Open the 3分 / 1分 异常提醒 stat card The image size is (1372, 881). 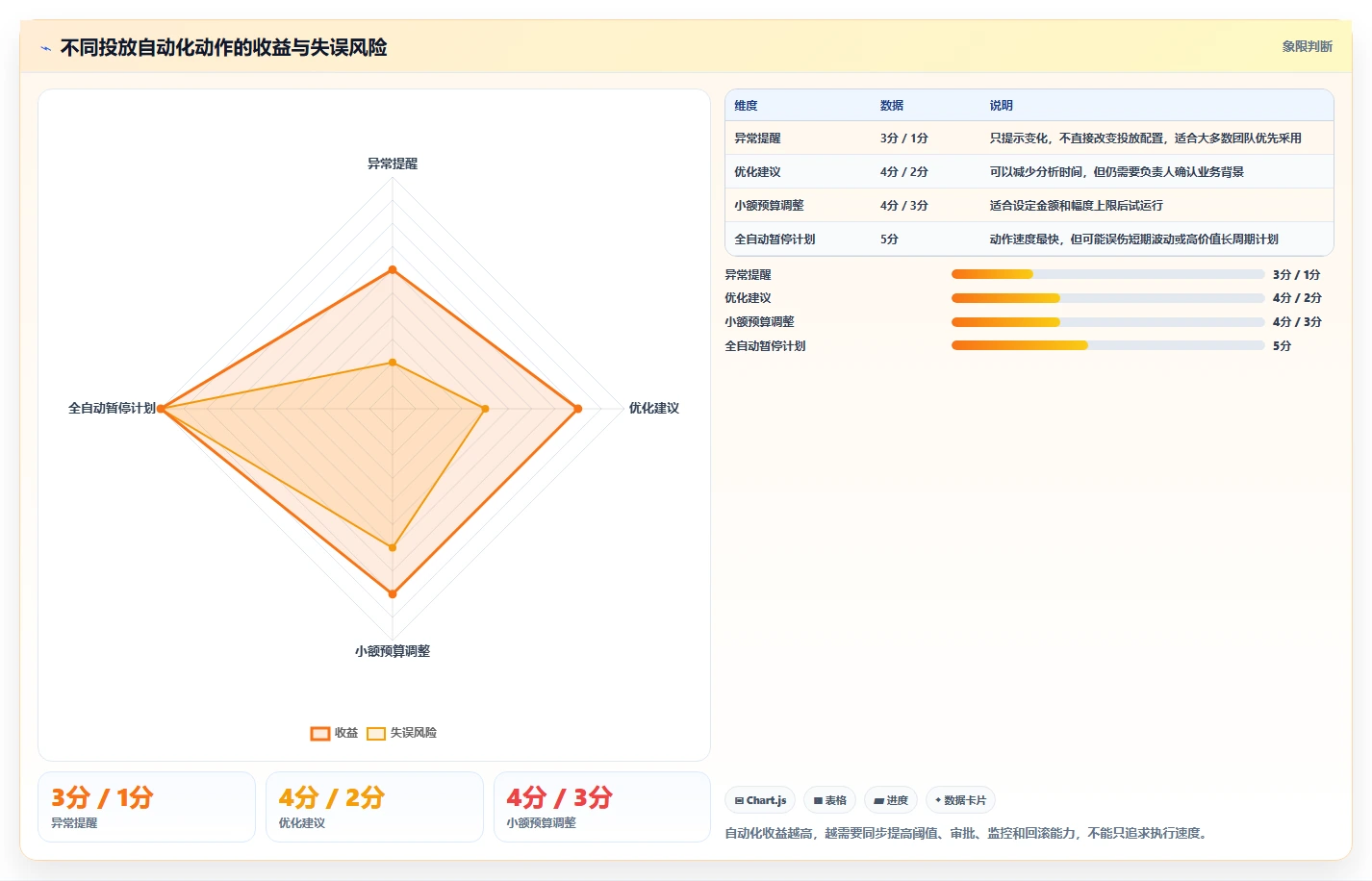[146, 807]
